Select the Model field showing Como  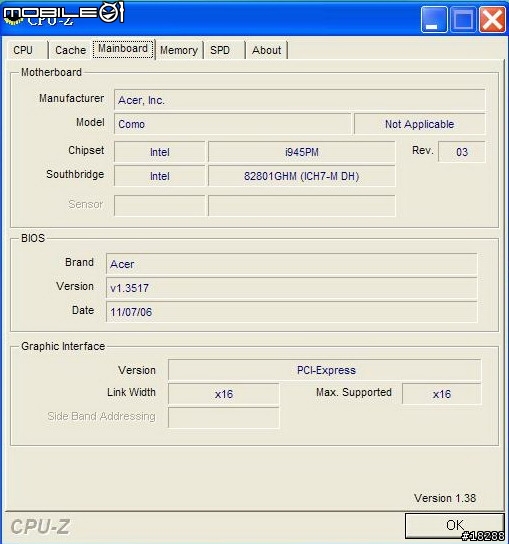pyautogui.click(x=232, y=124)
